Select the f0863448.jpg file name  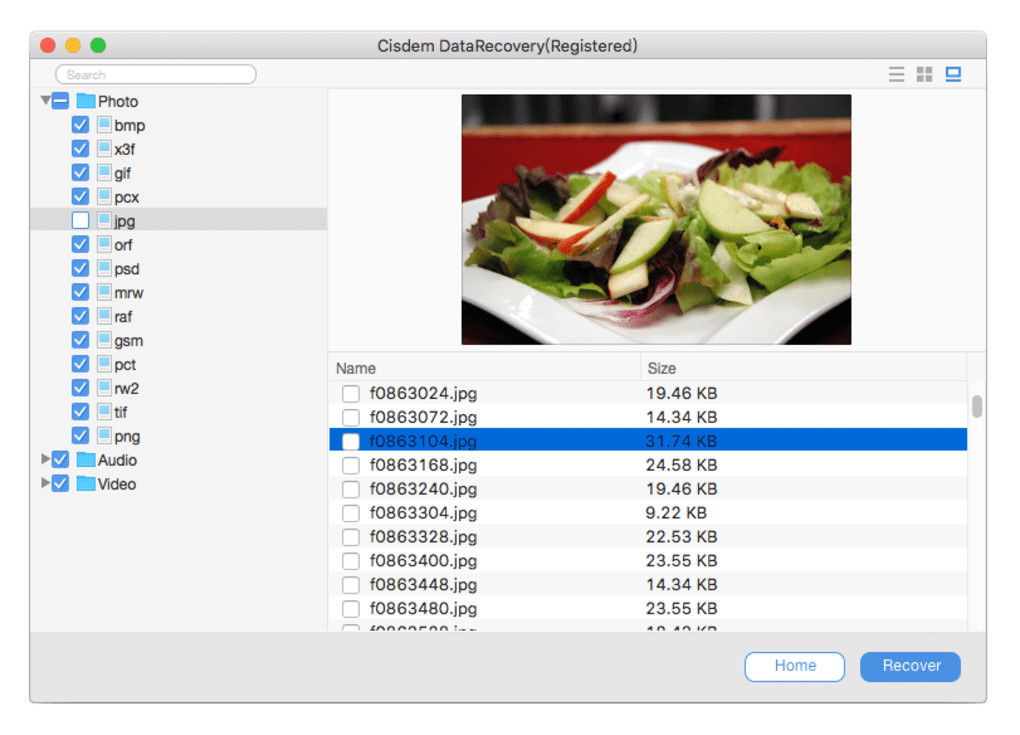pyautogui.click(x=423, y=585)
